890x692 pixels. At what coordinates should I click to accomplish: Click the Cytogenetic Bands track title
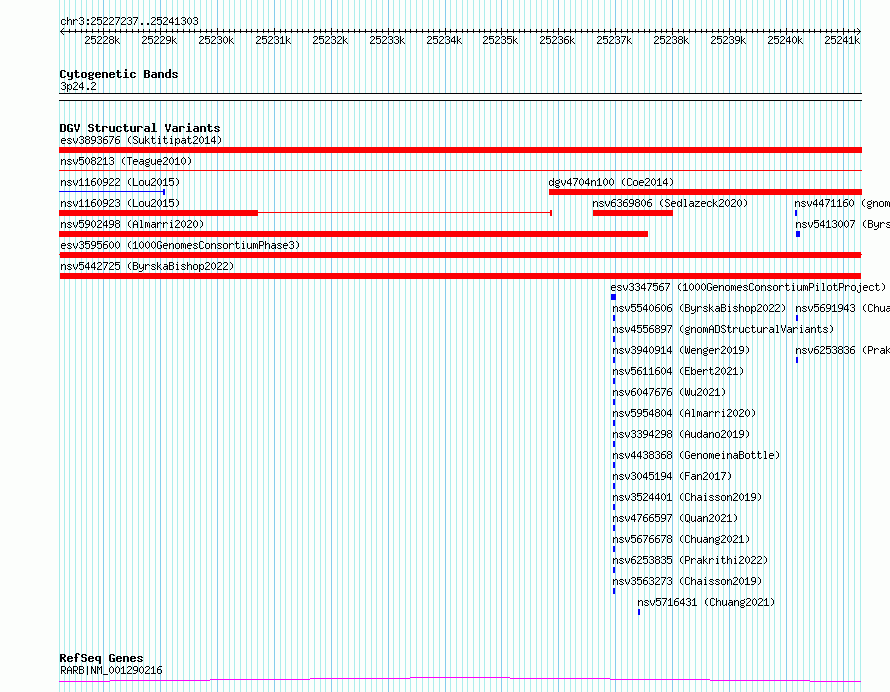119,74
